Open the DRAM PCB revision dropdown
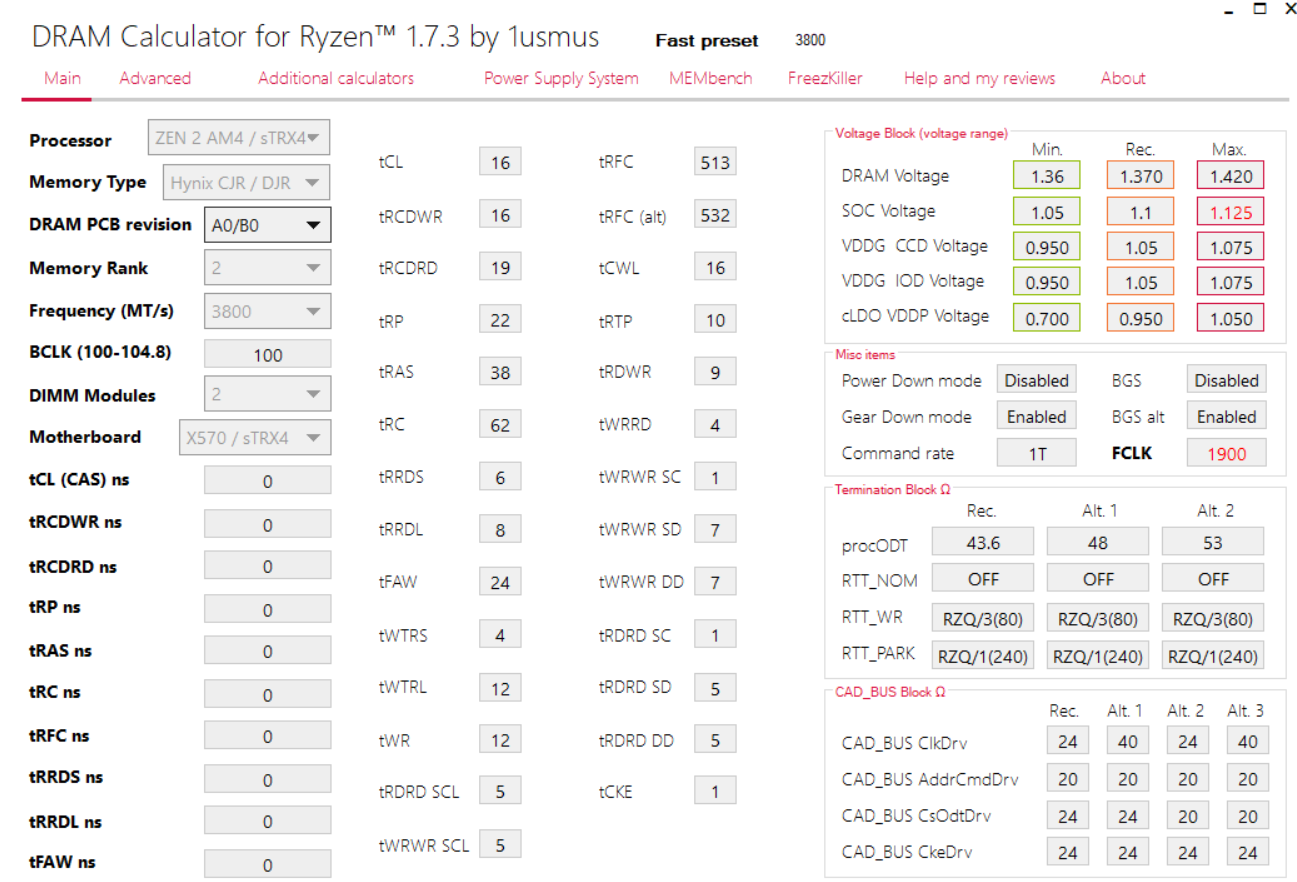 click(x=267, y=225)
